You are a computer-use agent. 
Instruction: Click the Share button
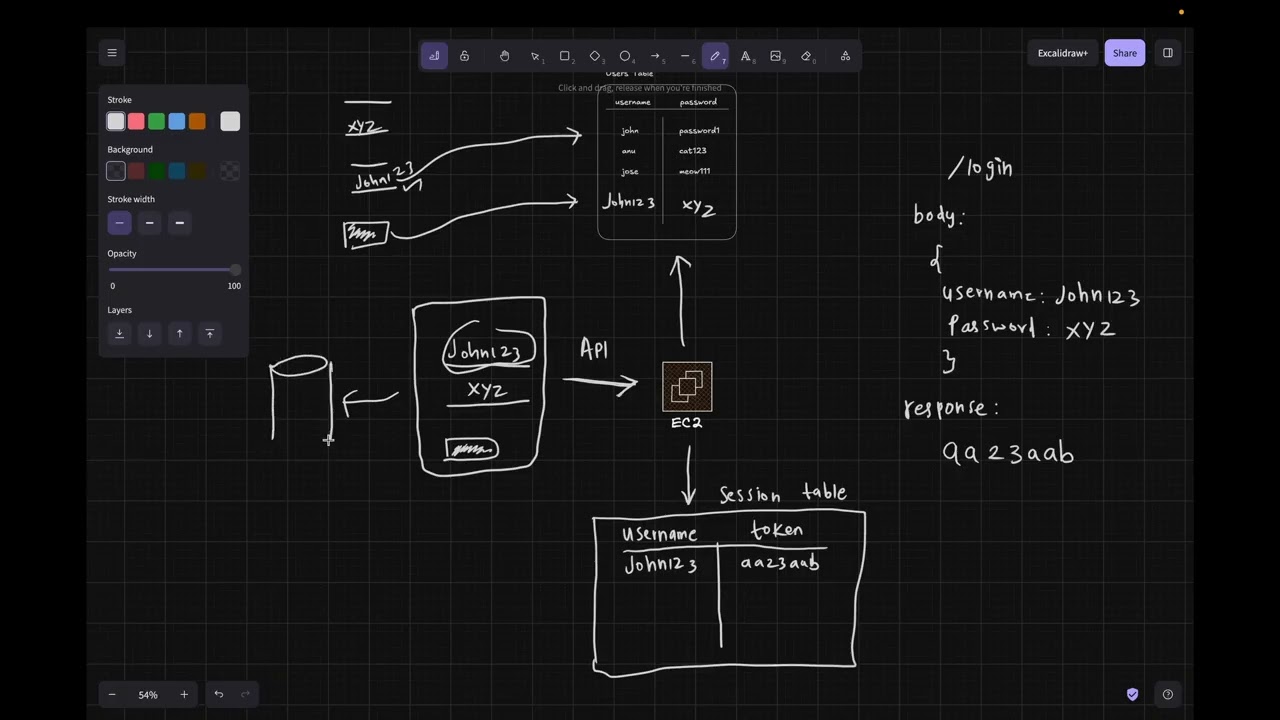(x=1125, y=53)
